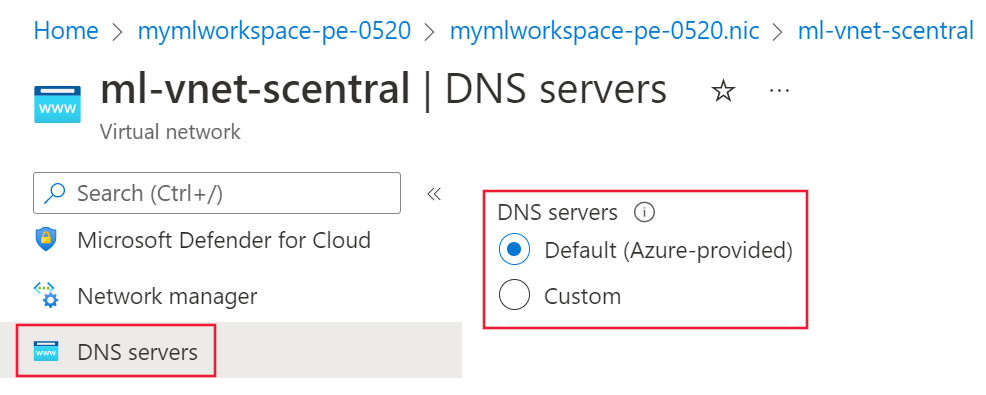Select Default (Azure-provided) radio button

click(x=514, y=250)
